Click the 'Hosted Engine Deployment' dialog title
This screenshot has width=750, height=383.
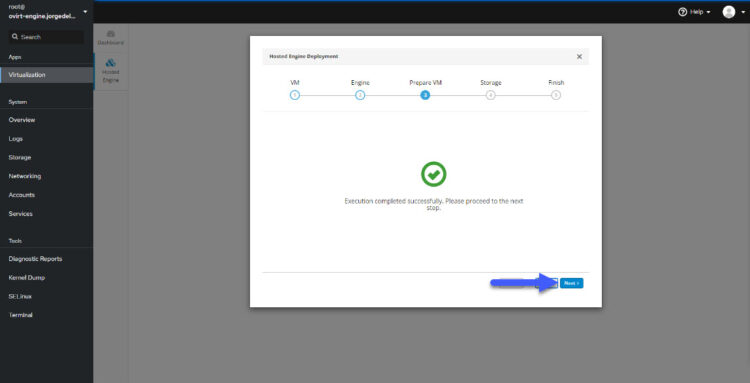tap(303, 56)
